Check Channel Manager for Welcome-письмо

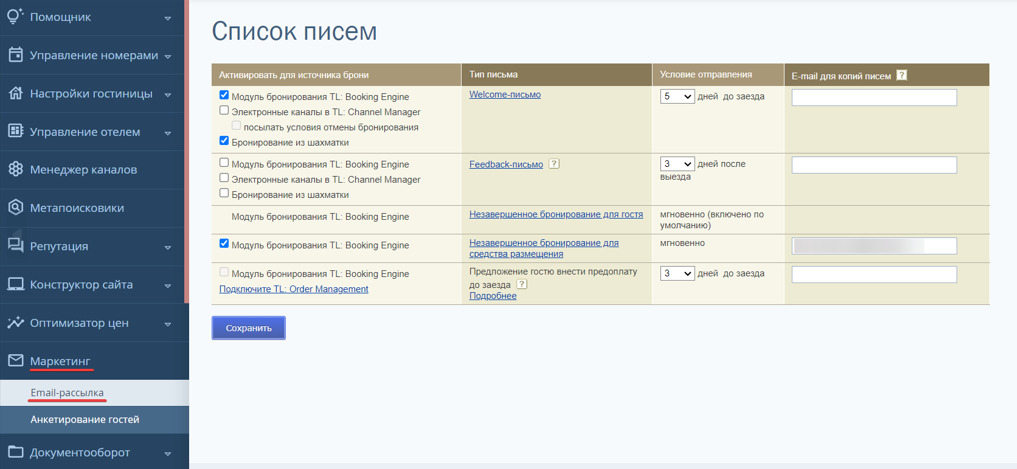pyautogui.click(x=224, y=110)
